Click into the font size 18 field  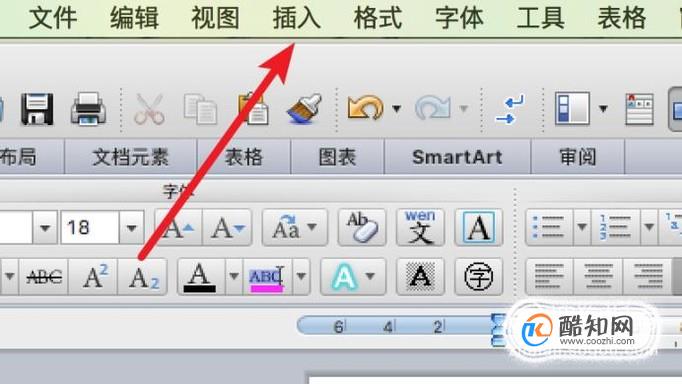tap(90, 227)
